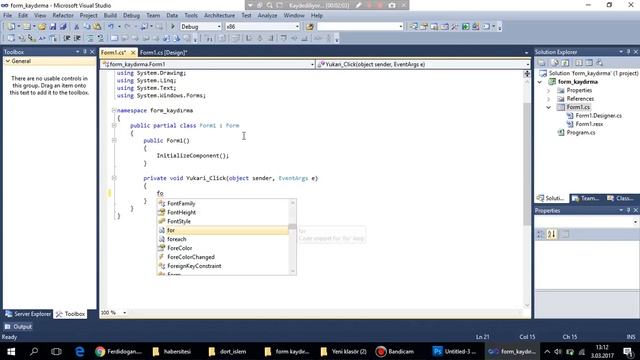Click the Comment selected lines icon

[90, 38]
